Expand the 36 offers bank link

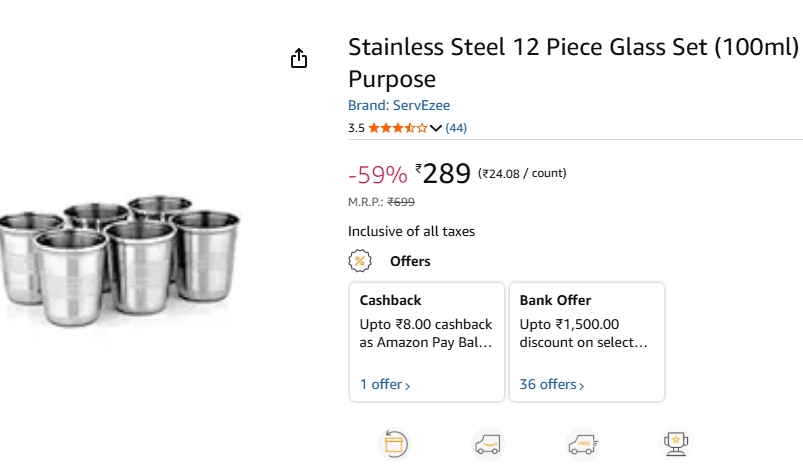click(551, 384)
